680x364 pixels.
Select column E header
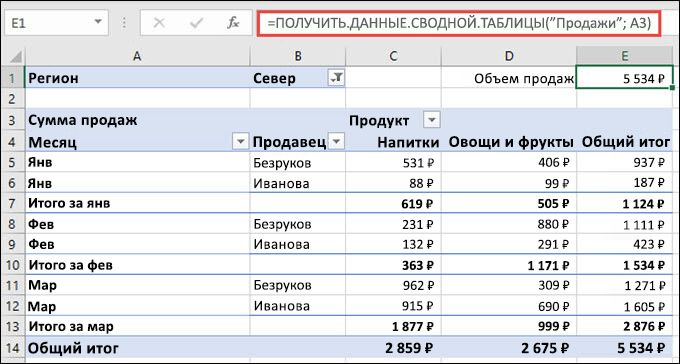(625, 56)
